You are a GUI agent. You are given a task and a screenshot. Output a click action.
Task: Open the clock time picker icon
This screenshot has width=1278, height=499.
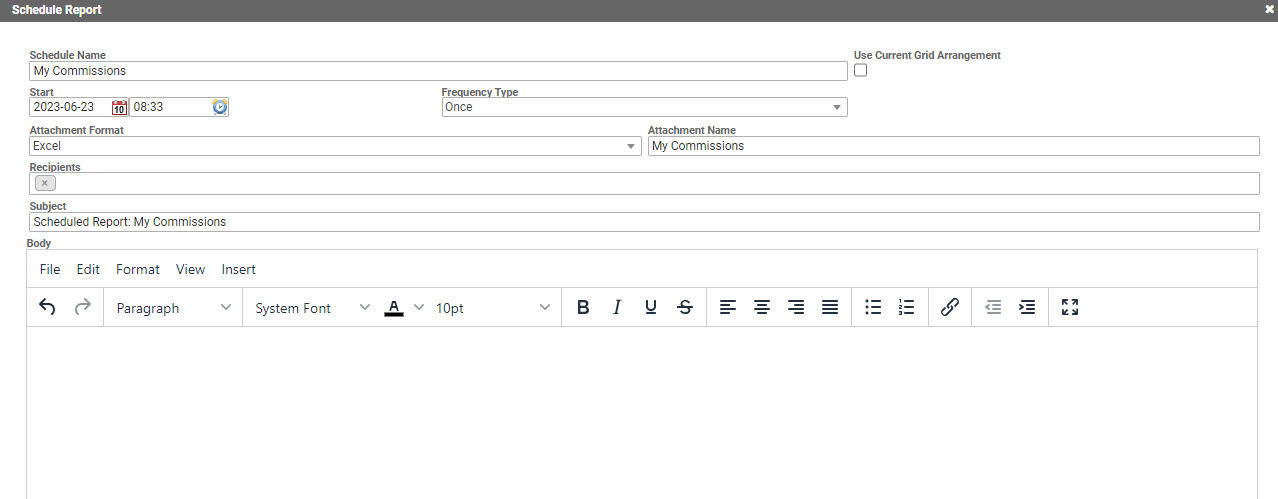220,107
